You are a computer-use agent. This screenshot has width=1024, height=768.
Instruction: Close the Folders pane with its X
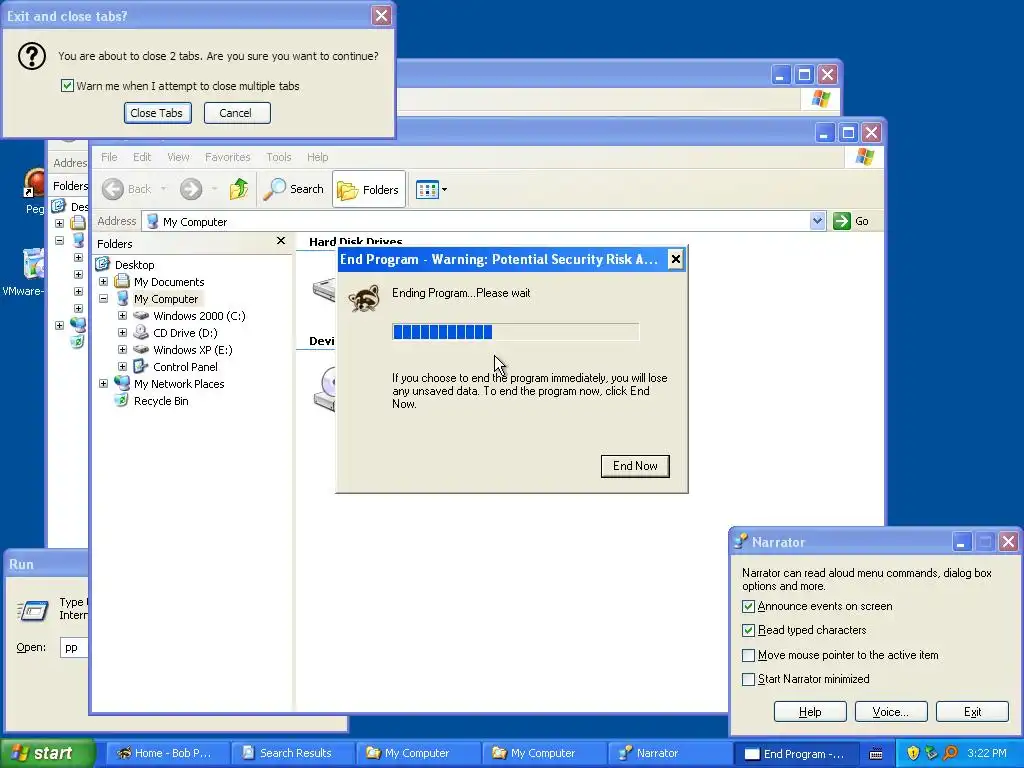coord(281,241)
